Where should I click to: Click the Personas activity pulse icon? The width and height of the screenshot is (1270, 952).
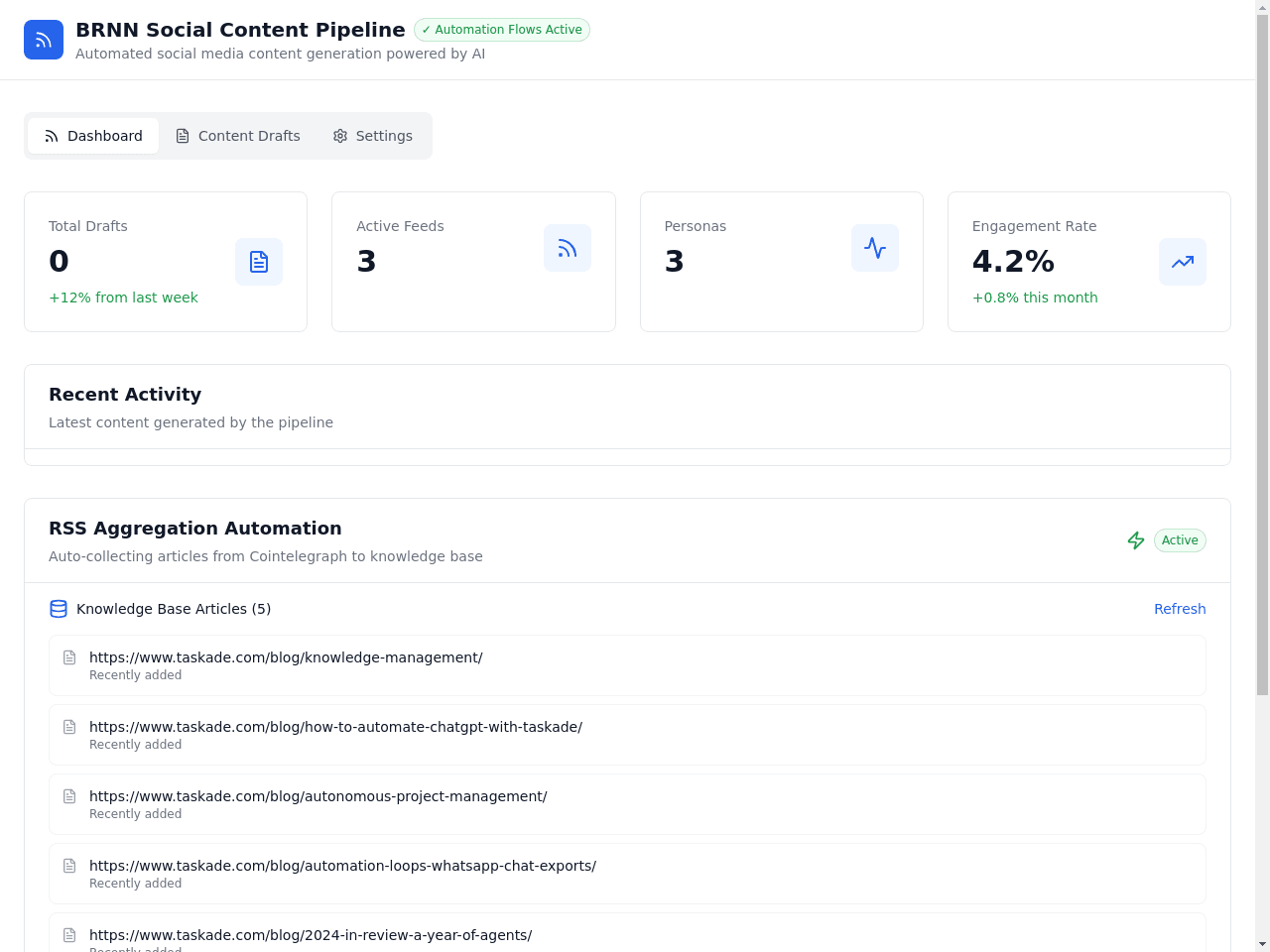[875, 248]
